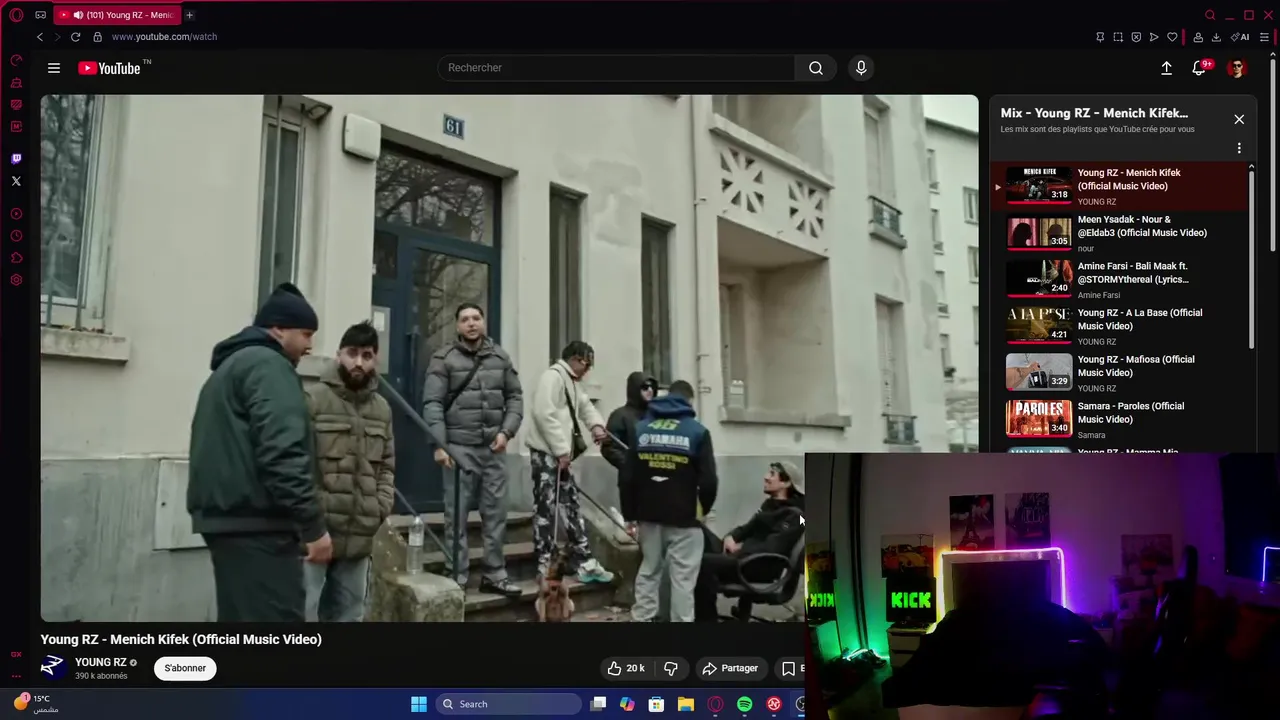The image size is (1280, 720).
Task: Open the YouTube upload/create button
Action: [1166, 68]
